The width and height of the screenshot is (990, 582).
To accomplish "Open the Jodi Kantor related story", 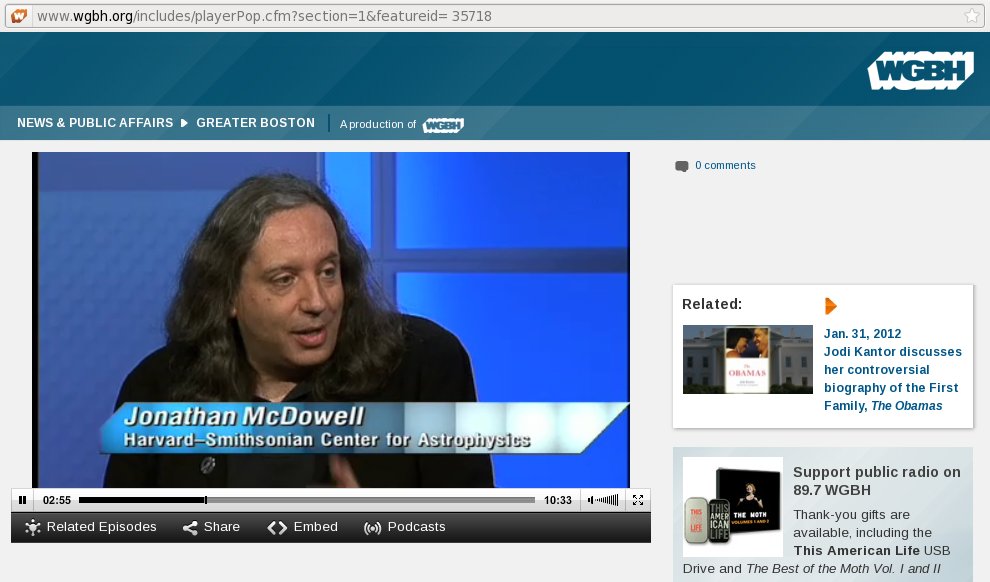I will pos(892,370).
